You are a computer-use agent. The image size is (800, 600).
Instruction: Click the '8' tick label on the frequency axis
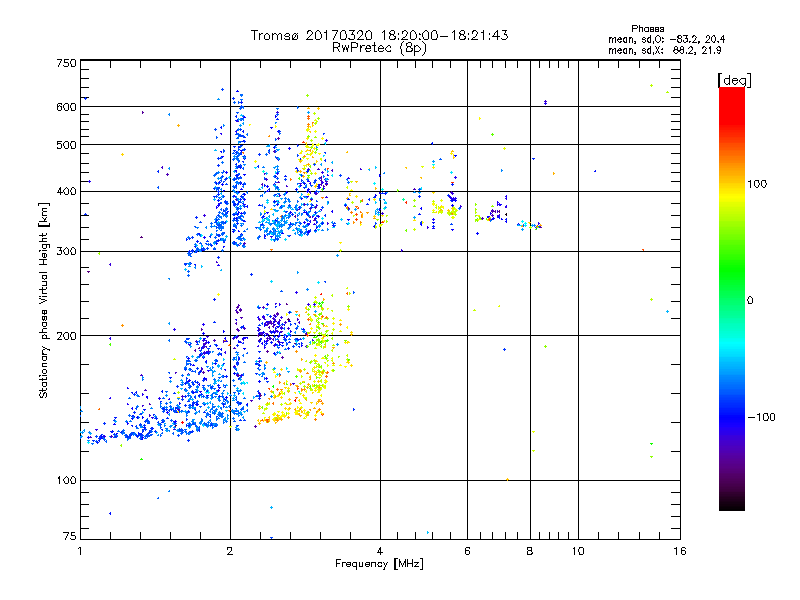(530, 551)
